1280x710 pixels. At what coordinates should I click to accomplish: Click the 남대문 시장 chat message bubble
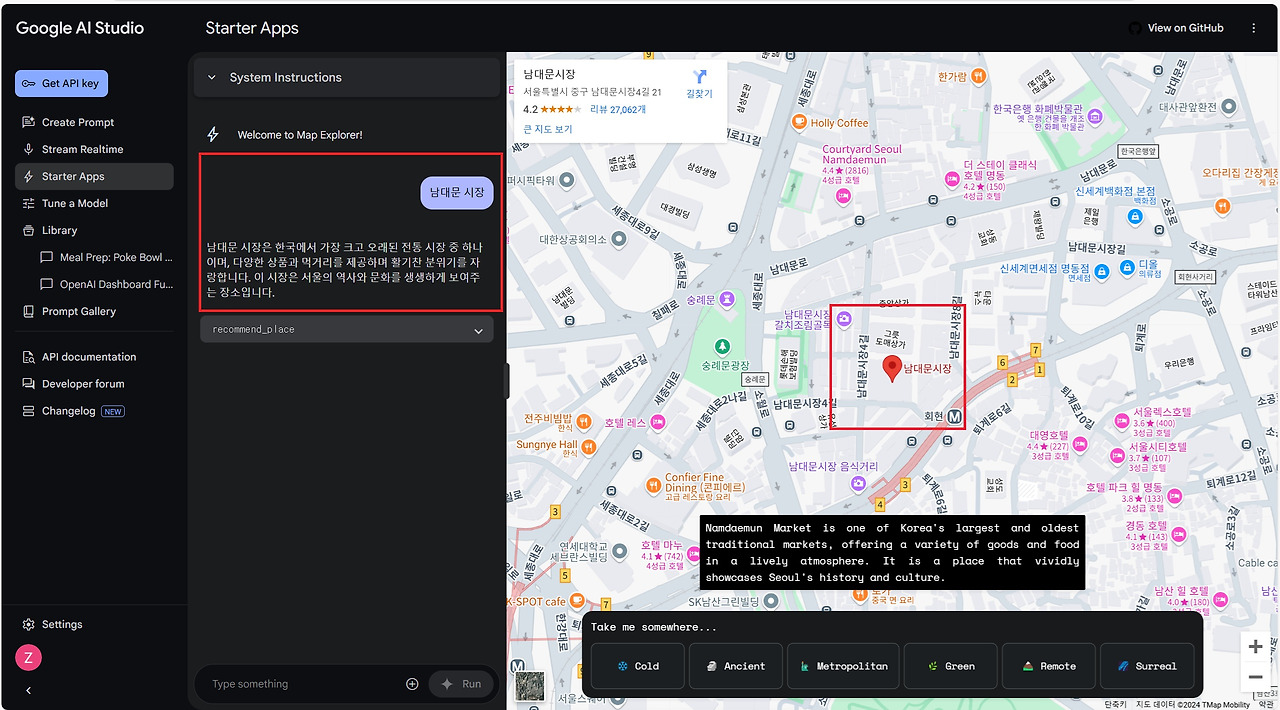tap(457, 192)
